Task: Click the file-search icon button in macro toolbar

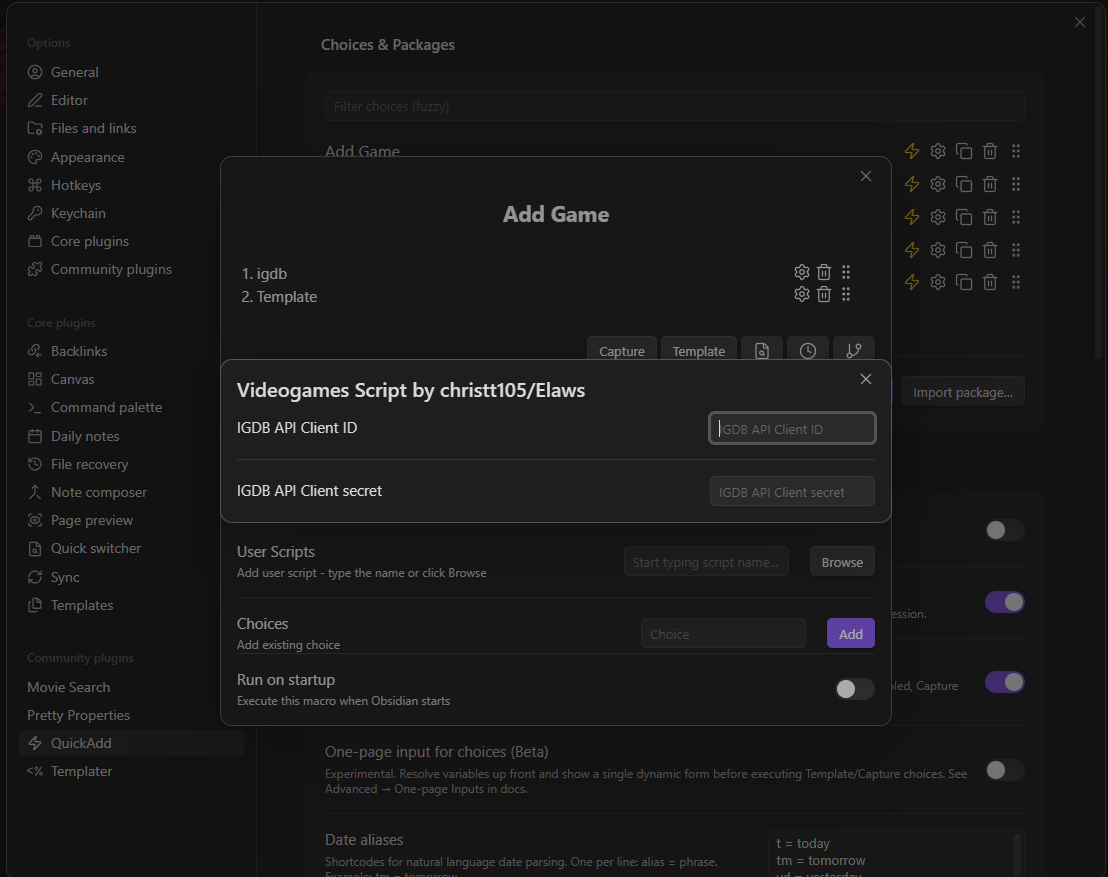Action: pyautogui.click(x=762, y=351)
